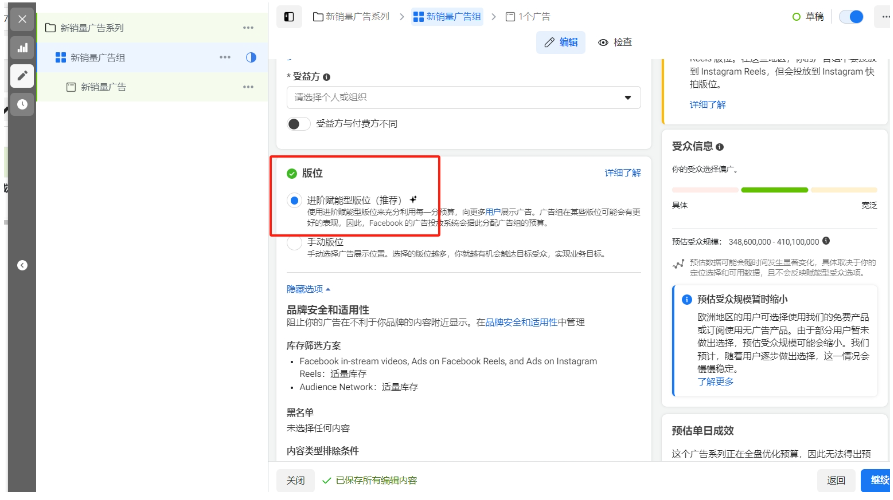The width and height of the screenshot is (893, 500).
Task: Toggle the side panel layout icon
Action: tap(289, 17)
